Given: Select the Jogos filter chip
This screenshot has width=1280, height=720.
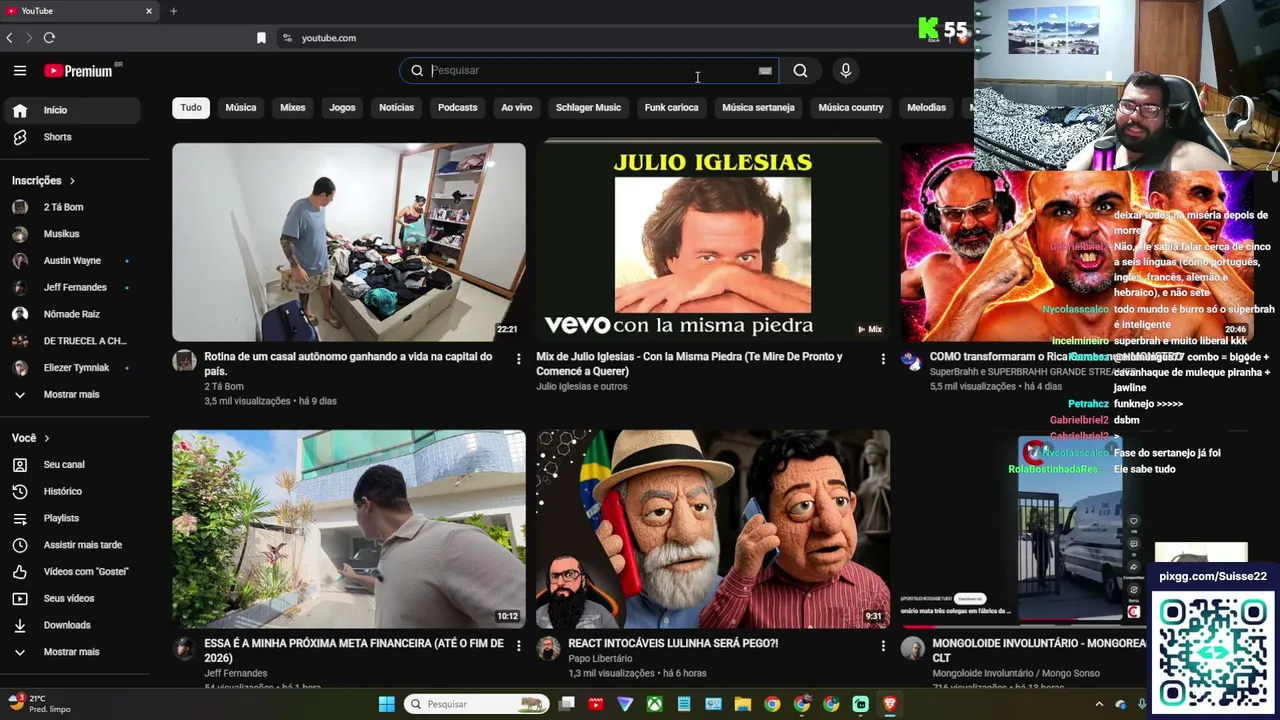Looking at the screenshot, I should (x=342, y=108).
